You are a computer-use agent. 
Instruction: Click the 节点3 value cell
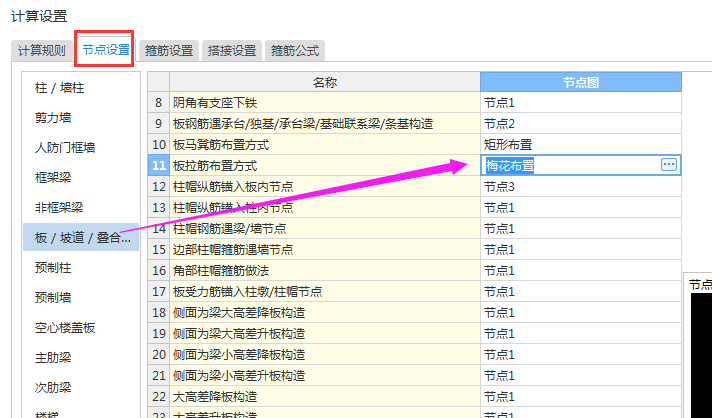(x=581, y=187)
